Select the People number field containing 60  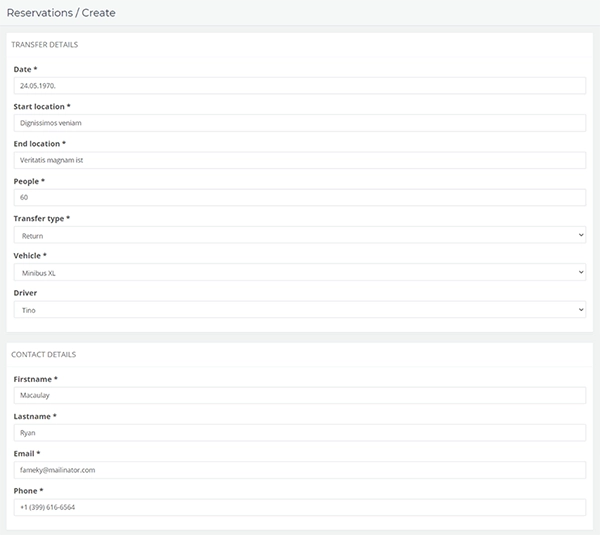[299, 197]
